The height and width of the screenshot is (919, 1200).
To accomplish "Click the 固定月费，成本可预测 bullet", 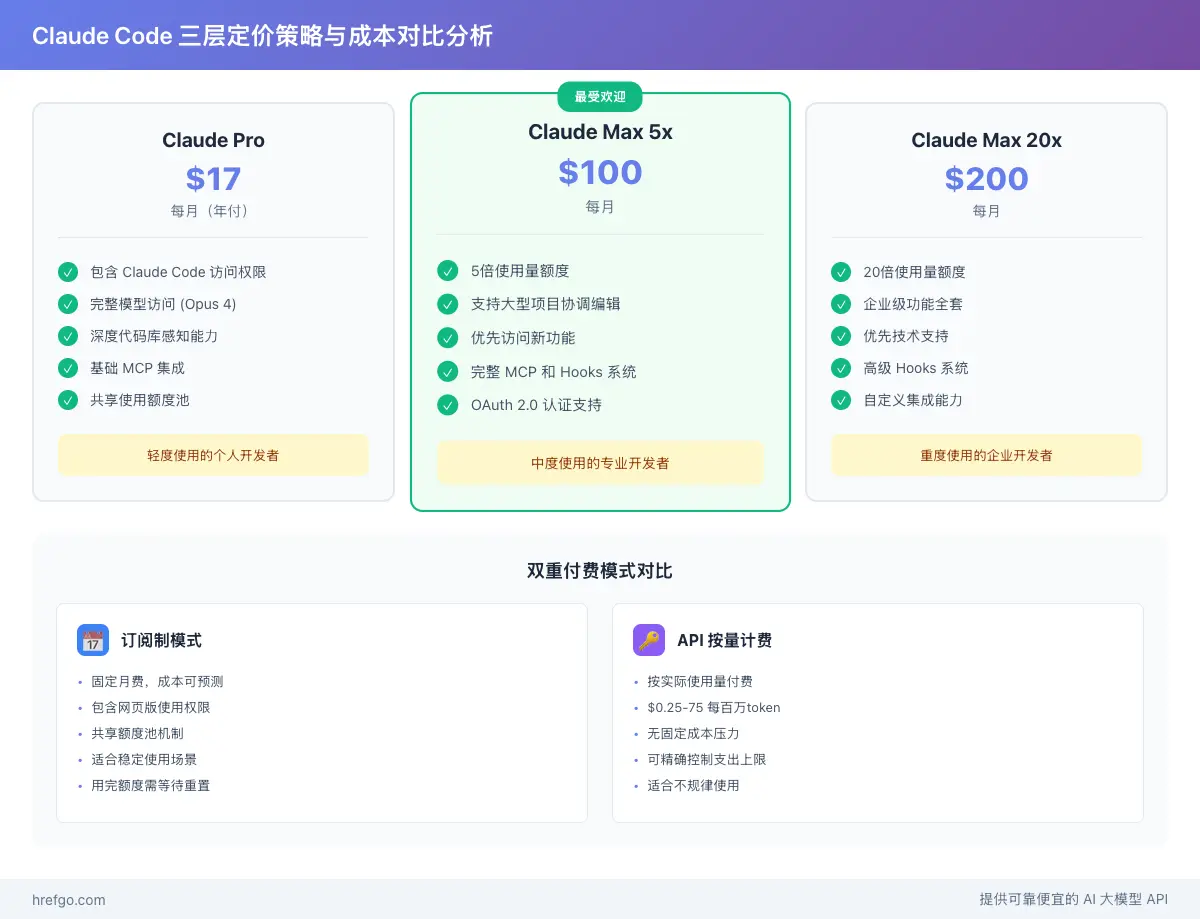I will 157,681.
